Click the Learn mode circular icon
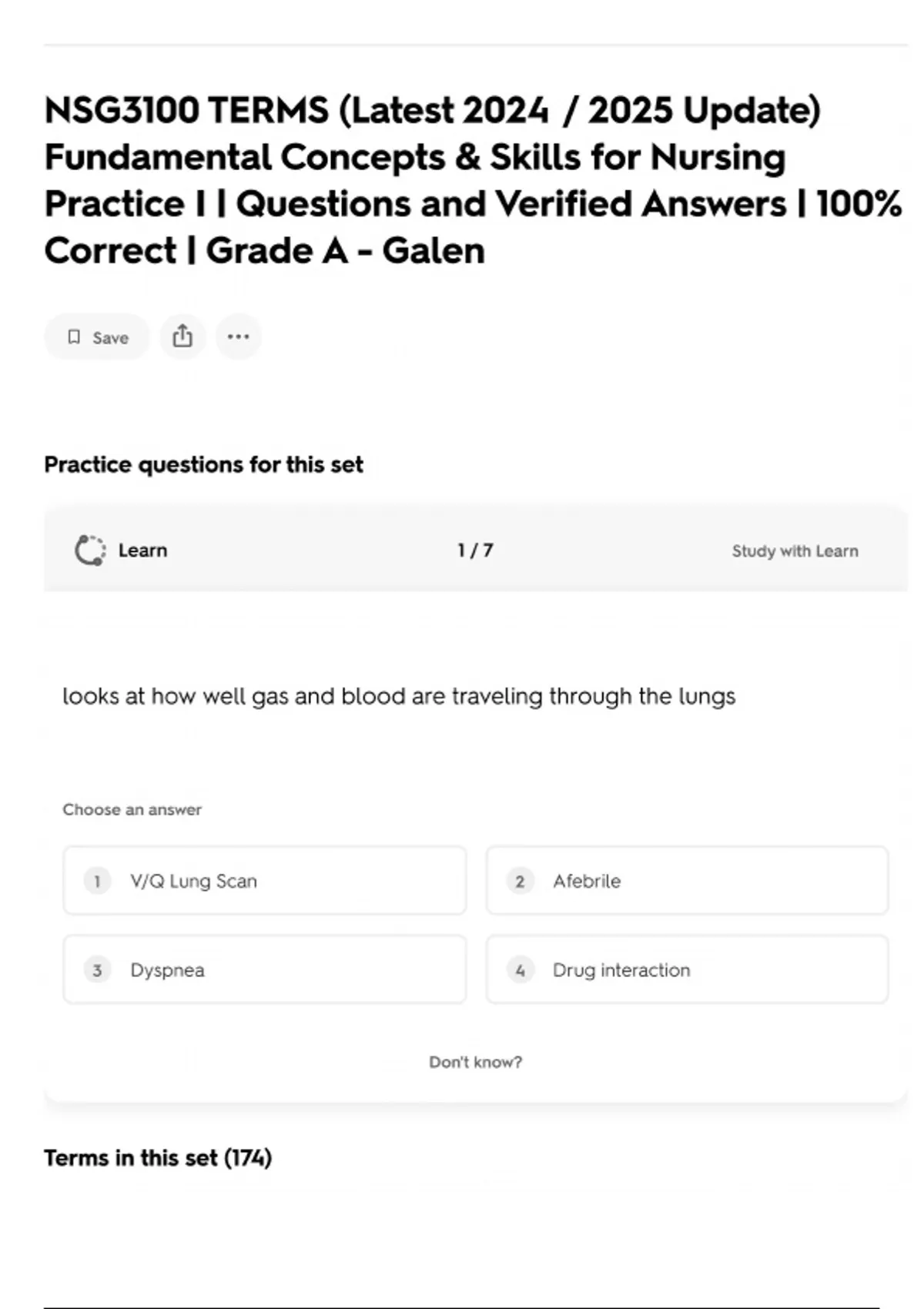 [x=90, y=551]
